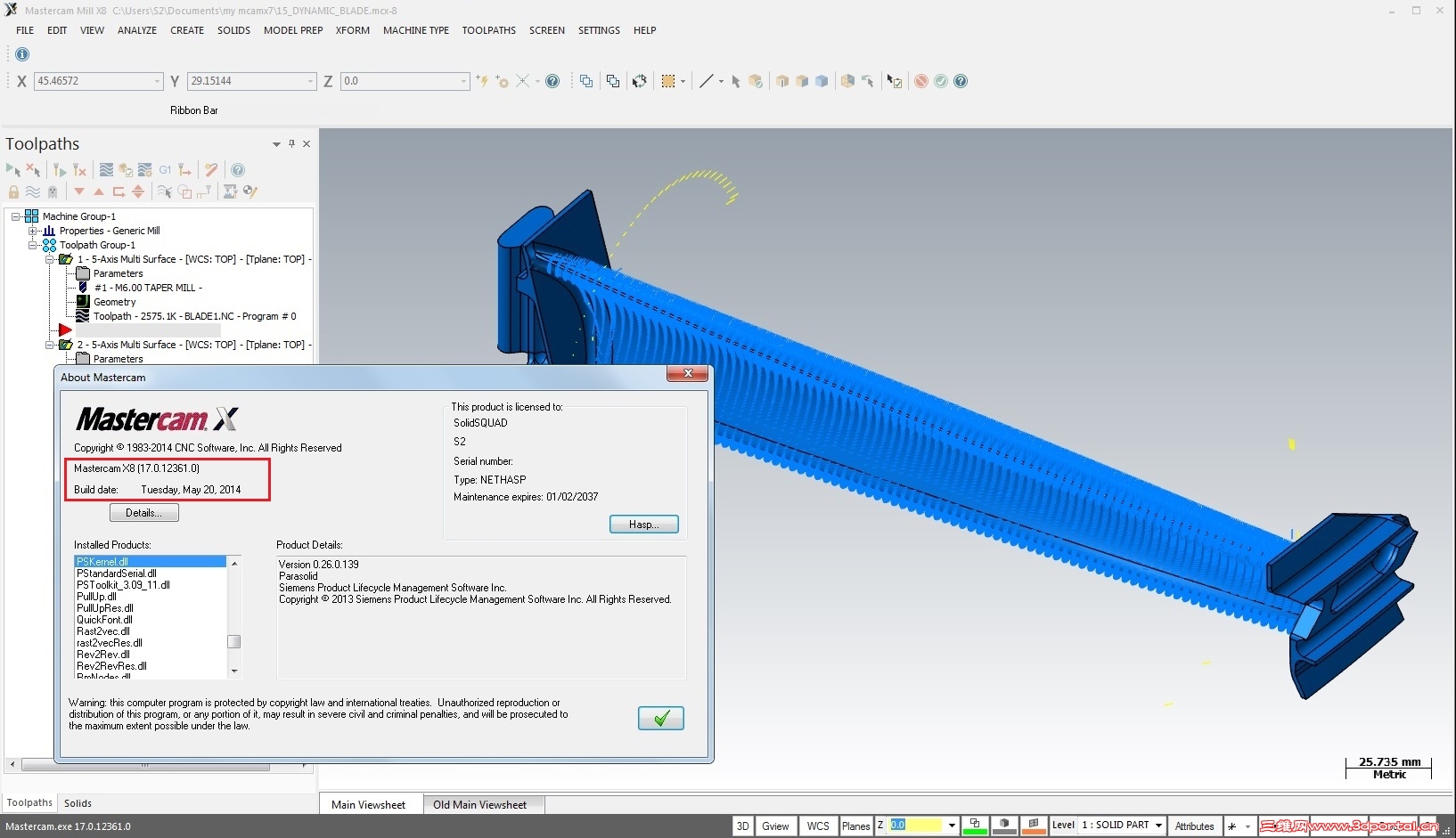Click the Attributes button in status bar
1456x838 pixels.
[1194, 826]
